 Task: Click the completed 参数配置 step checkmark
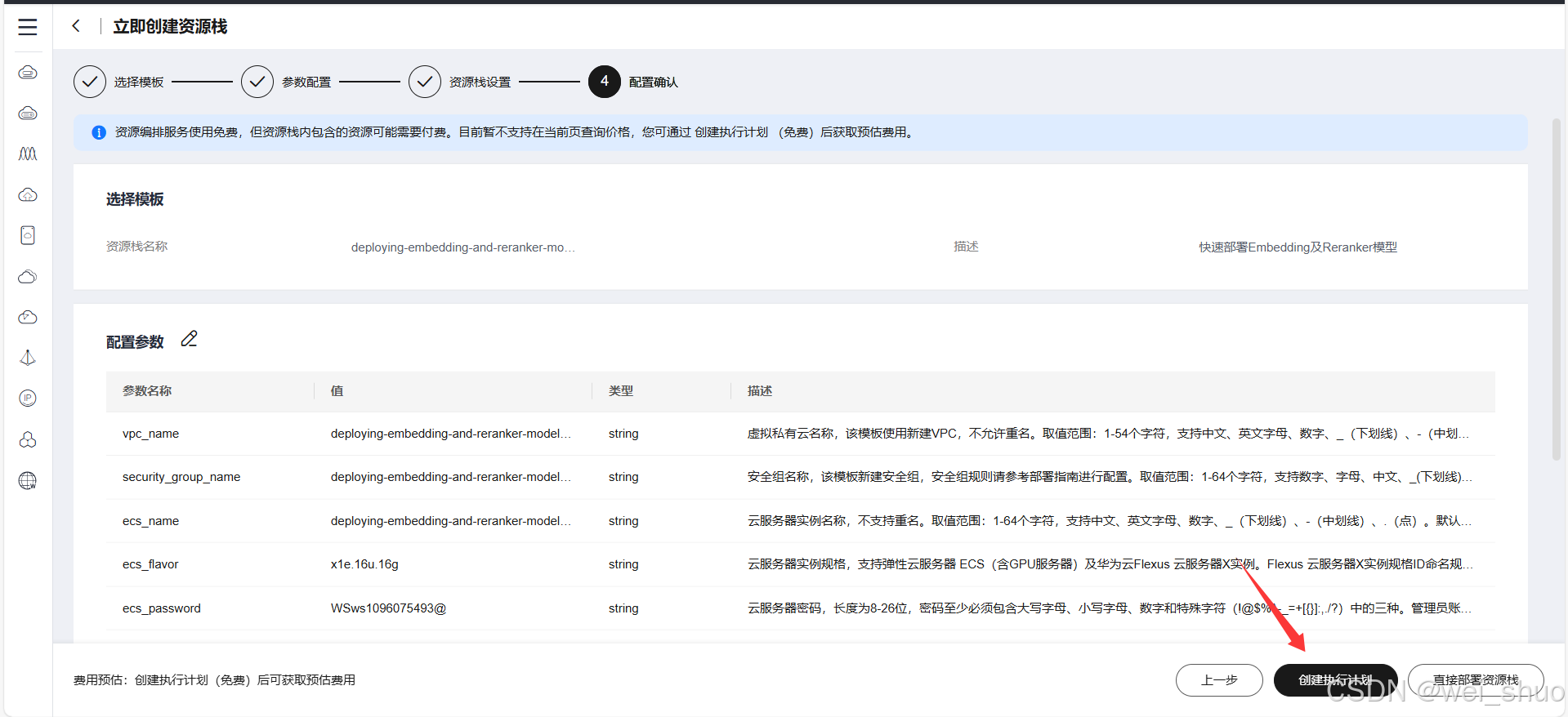[x=257, y=82]
